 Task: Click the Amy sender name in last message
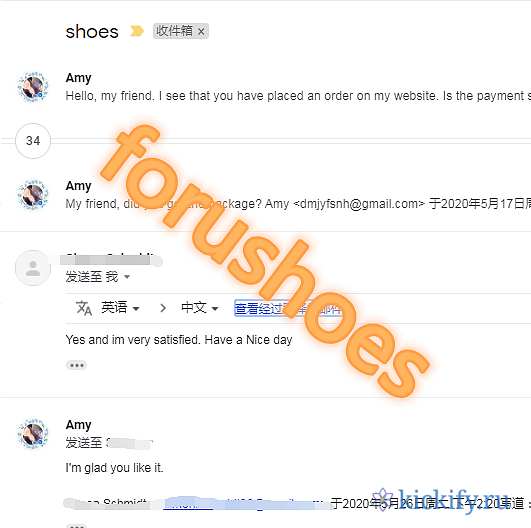(79, 425)
